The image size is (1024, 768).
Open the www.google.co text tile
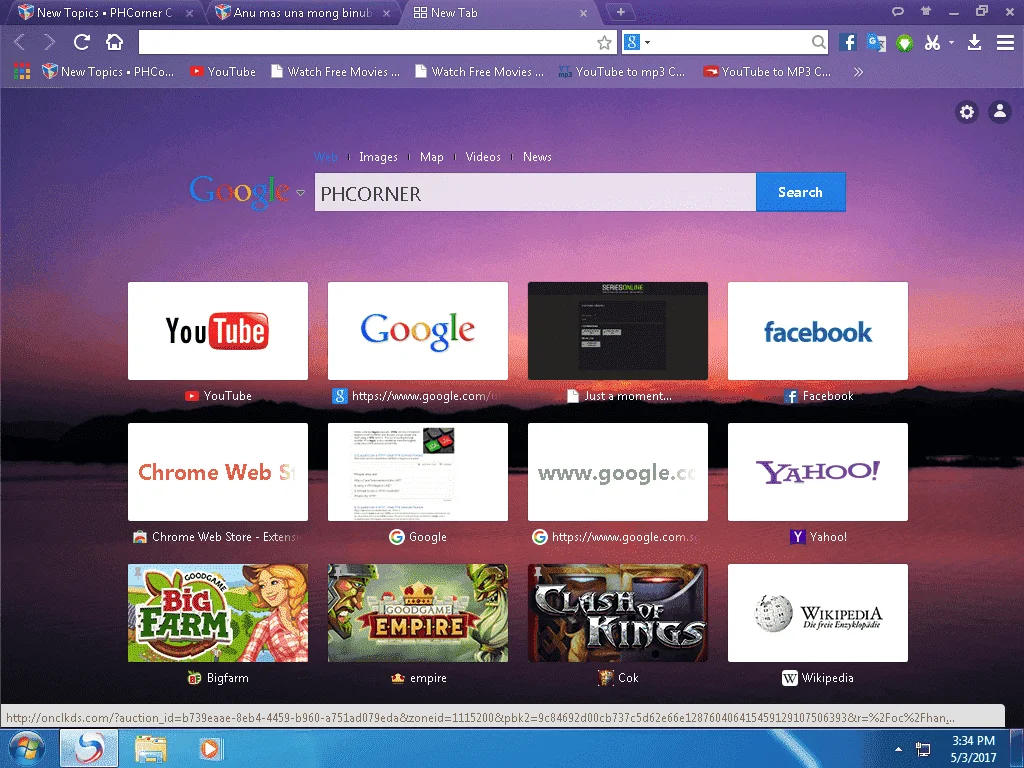(x=617, y=472)
